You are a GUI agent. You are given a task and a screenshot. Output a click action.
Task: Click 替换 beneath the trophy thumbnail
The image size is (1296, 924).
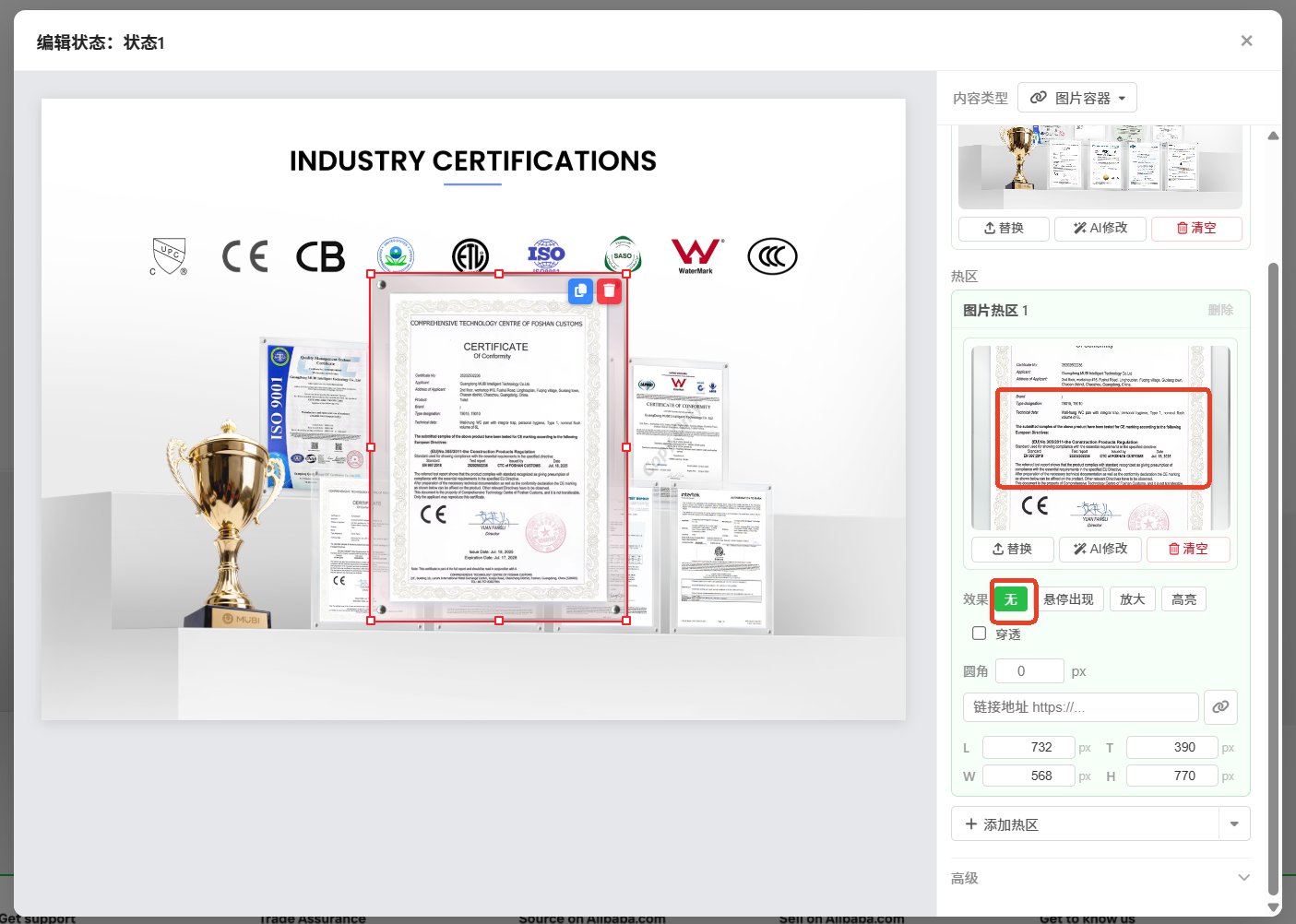[x=1004, y=228]
